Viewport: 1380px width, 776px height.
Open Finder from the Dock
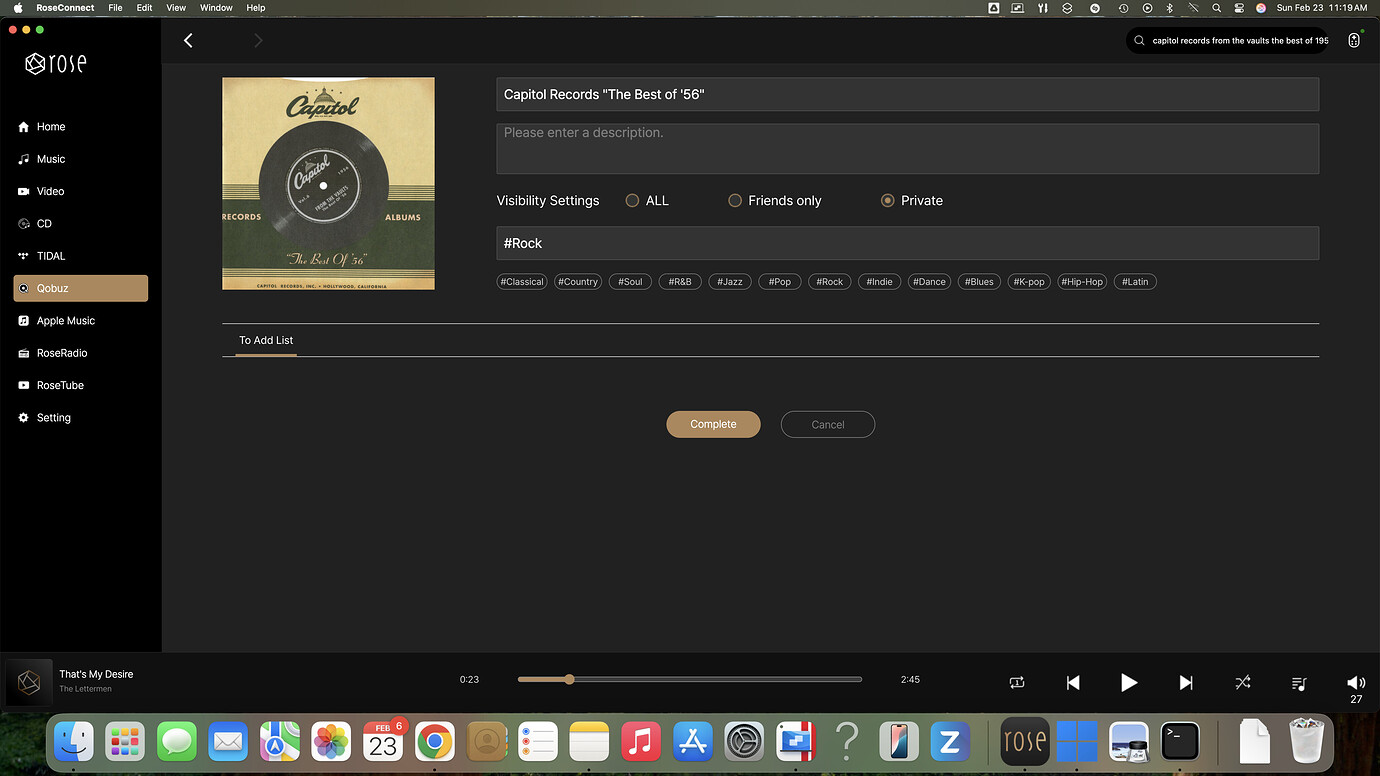pos(73,742)
